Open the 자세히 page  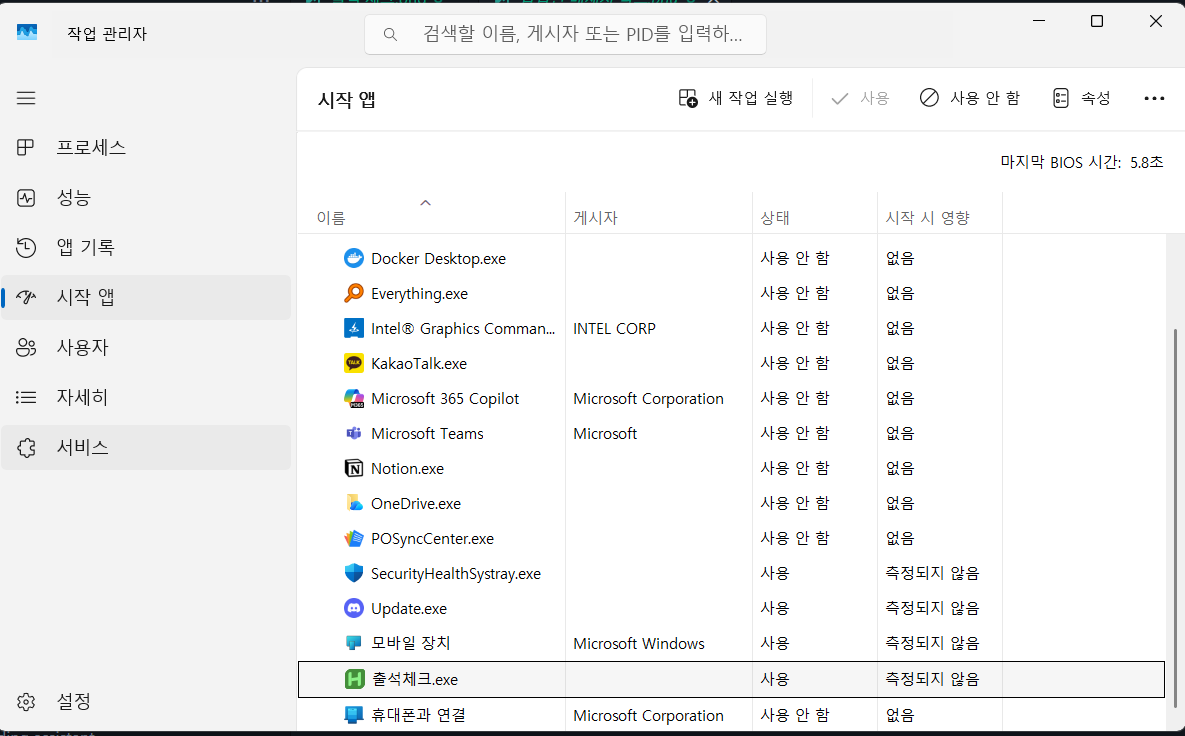[146, 397]
